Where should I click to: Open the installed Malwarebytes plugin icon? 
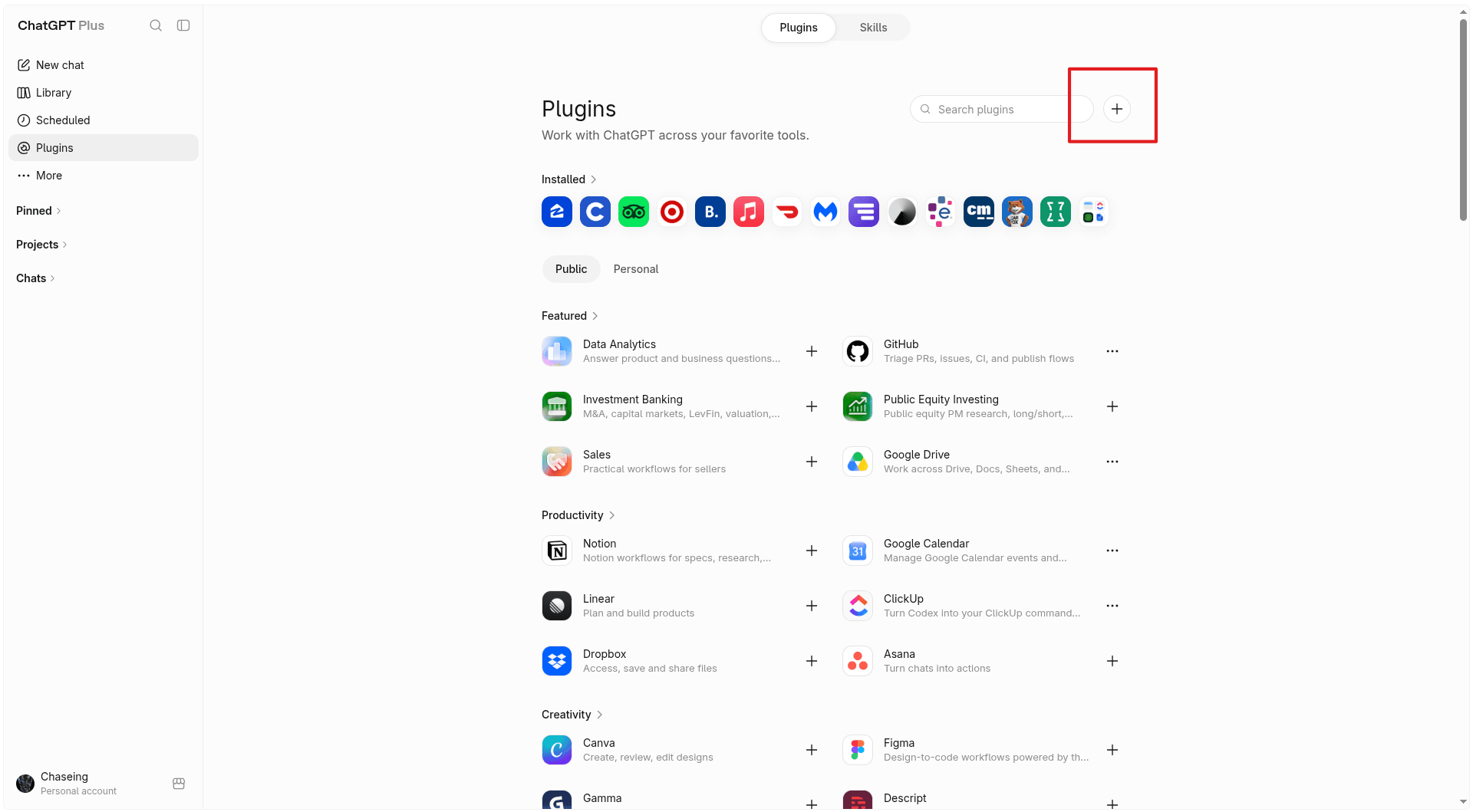[x=825, y=212]
